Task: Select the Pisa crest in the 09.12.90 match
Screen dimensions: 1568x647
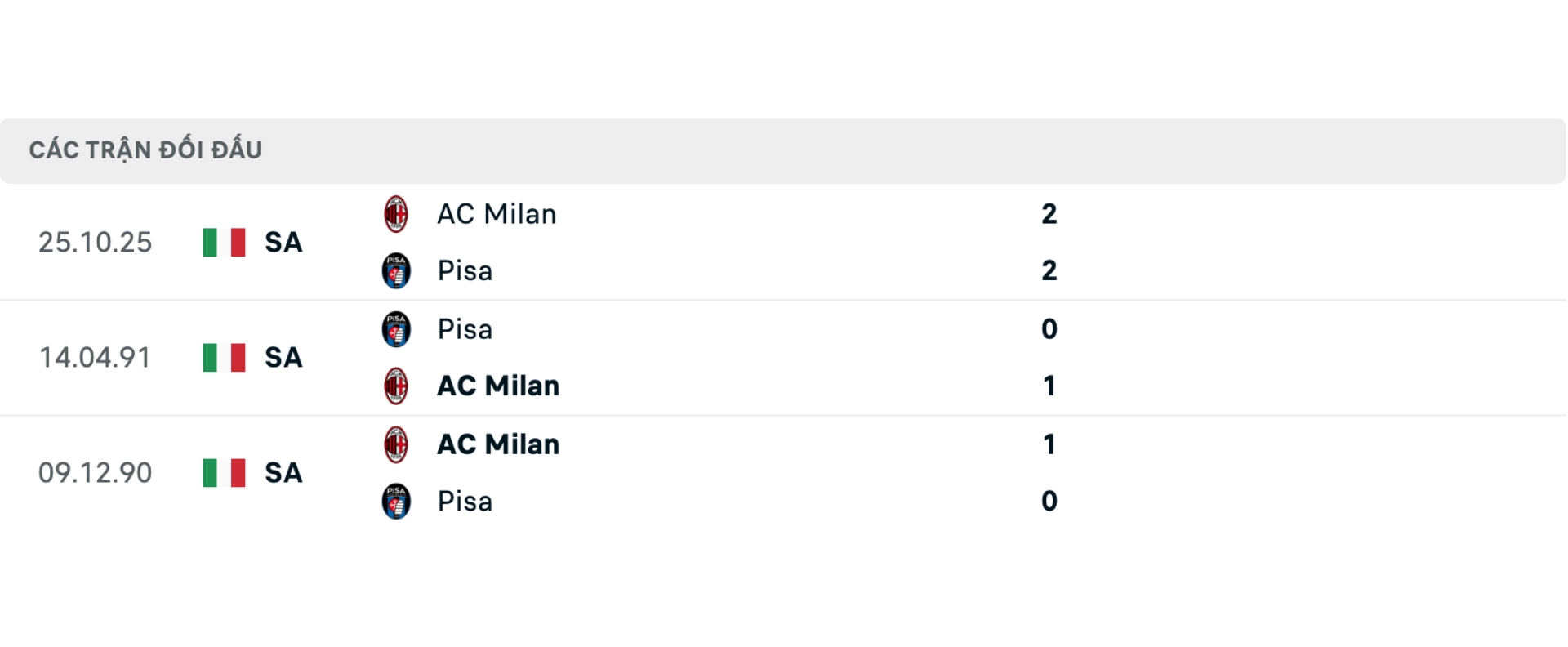Action: tap(397, 502)
